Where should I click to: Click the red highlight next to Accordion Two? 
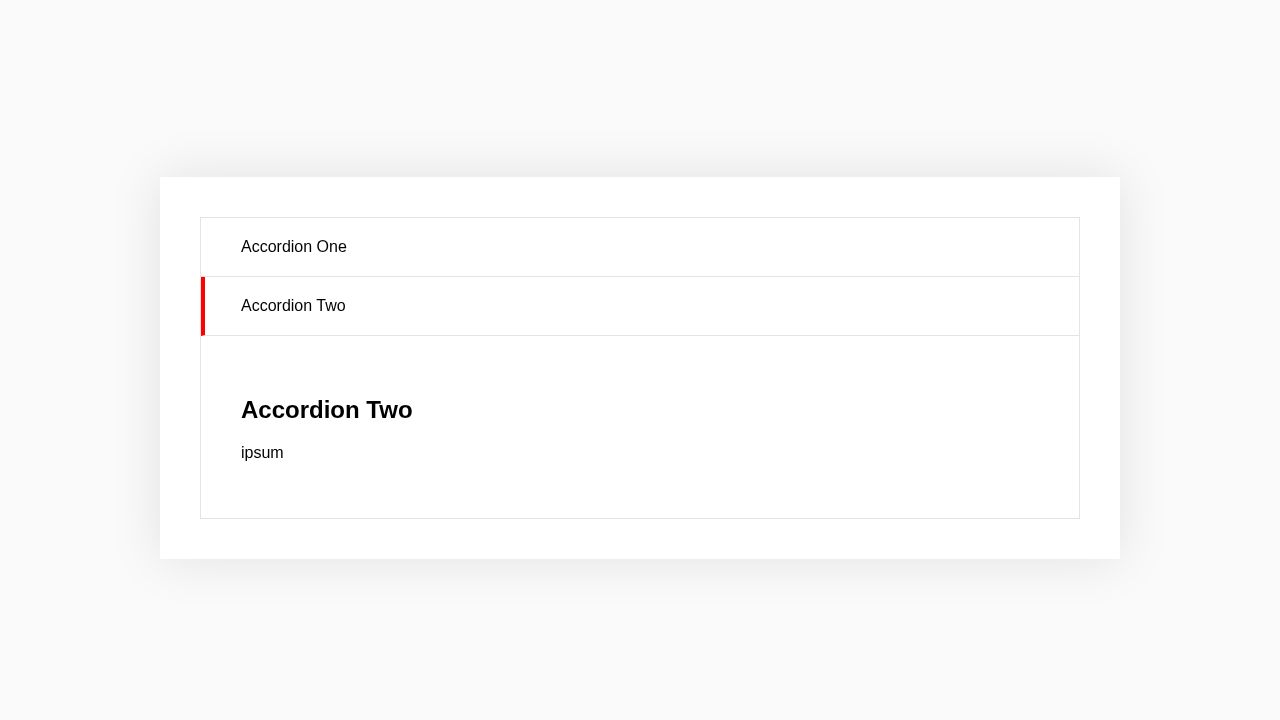203,306
